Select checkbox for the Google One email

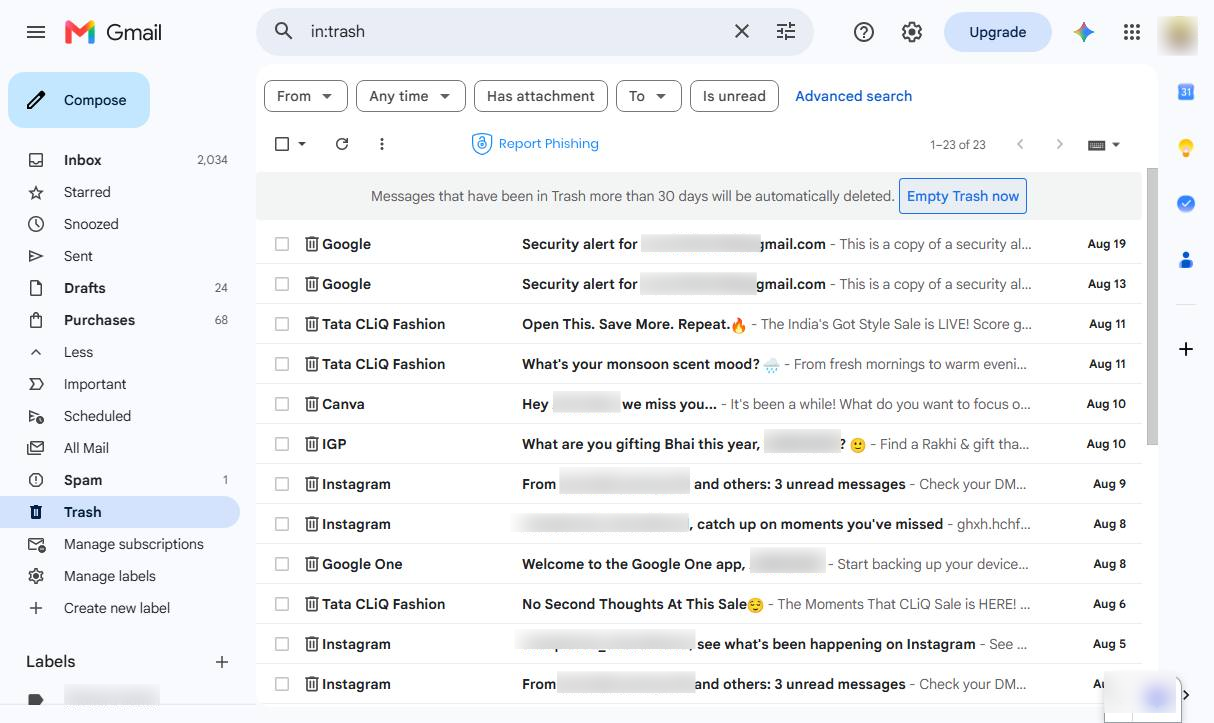[282, 564]
